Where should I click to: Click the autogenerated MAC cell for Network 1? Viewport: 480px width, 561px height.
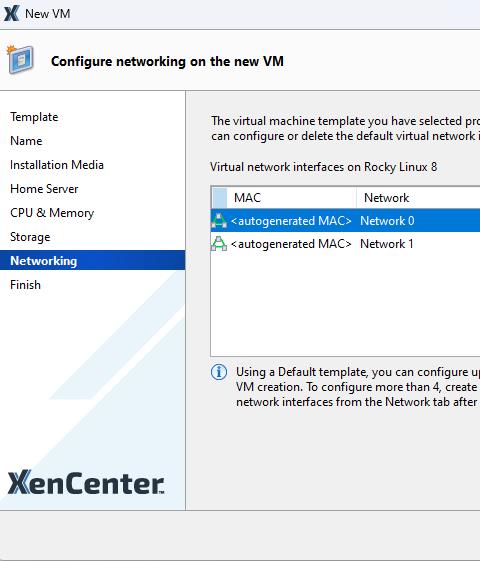(291, 244)
